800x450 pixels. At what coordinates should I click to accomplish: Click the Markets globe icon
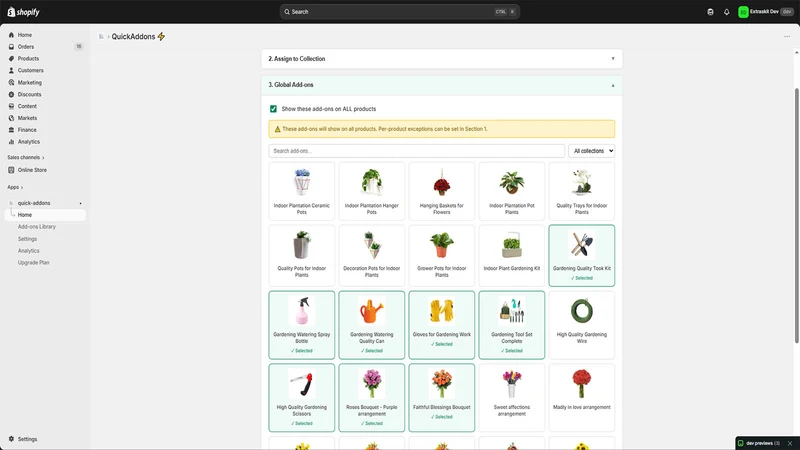tap(11, 118)
